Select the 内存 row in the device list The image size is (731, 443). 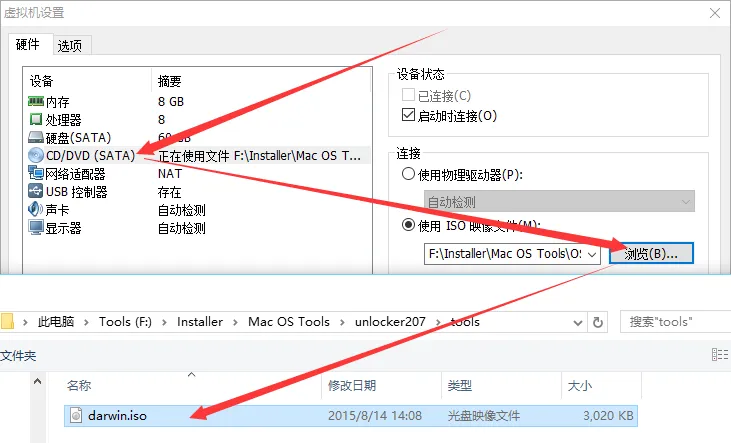click(x=199, y=101)
